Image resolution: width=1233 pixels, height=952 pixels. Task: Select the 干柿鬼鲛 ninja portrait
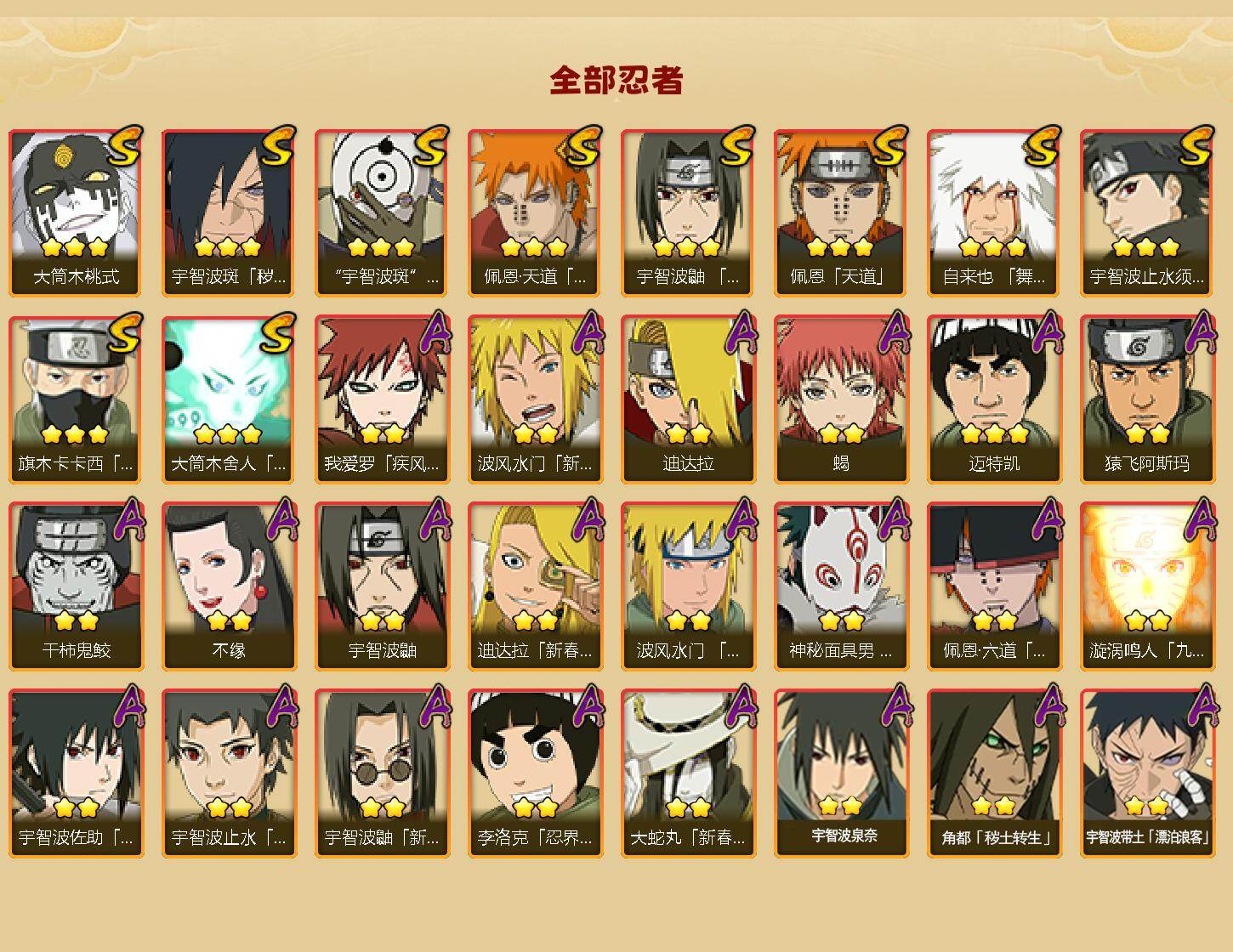76,586
